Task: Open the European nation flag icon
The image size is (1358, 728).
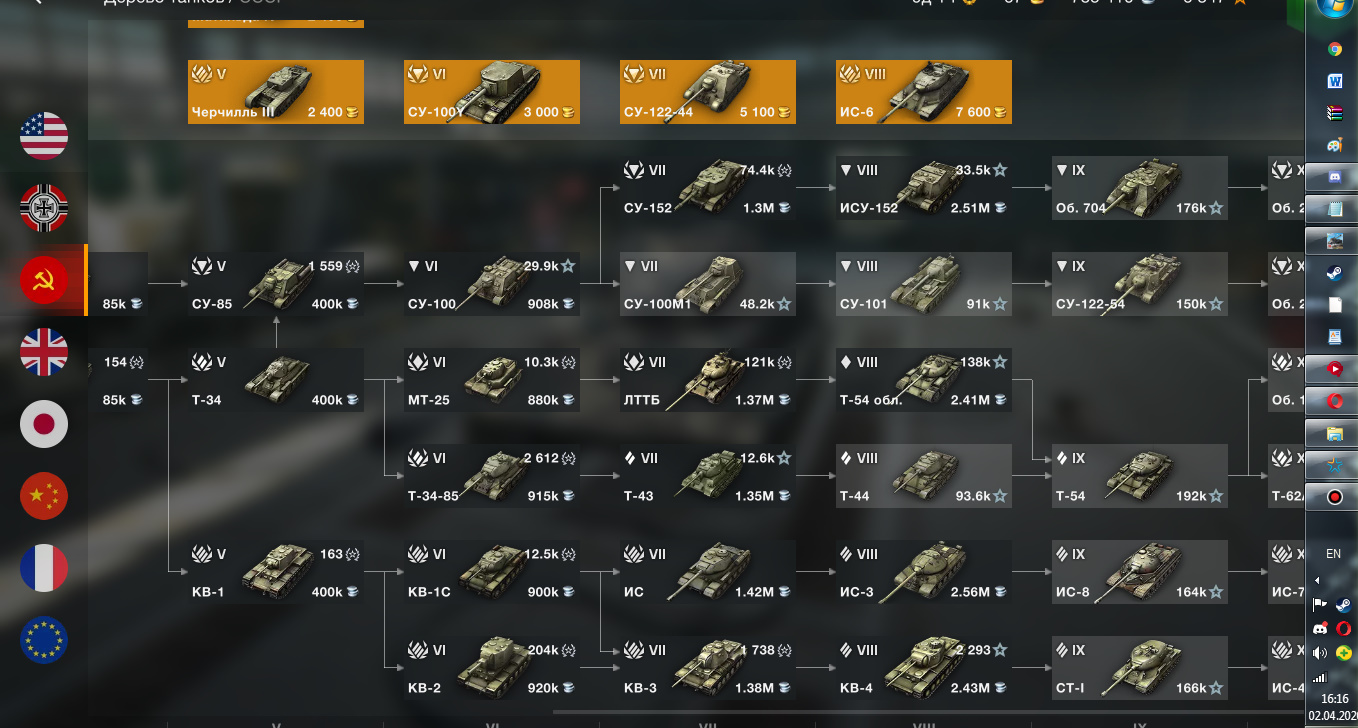Action: [x=44, y=640]
